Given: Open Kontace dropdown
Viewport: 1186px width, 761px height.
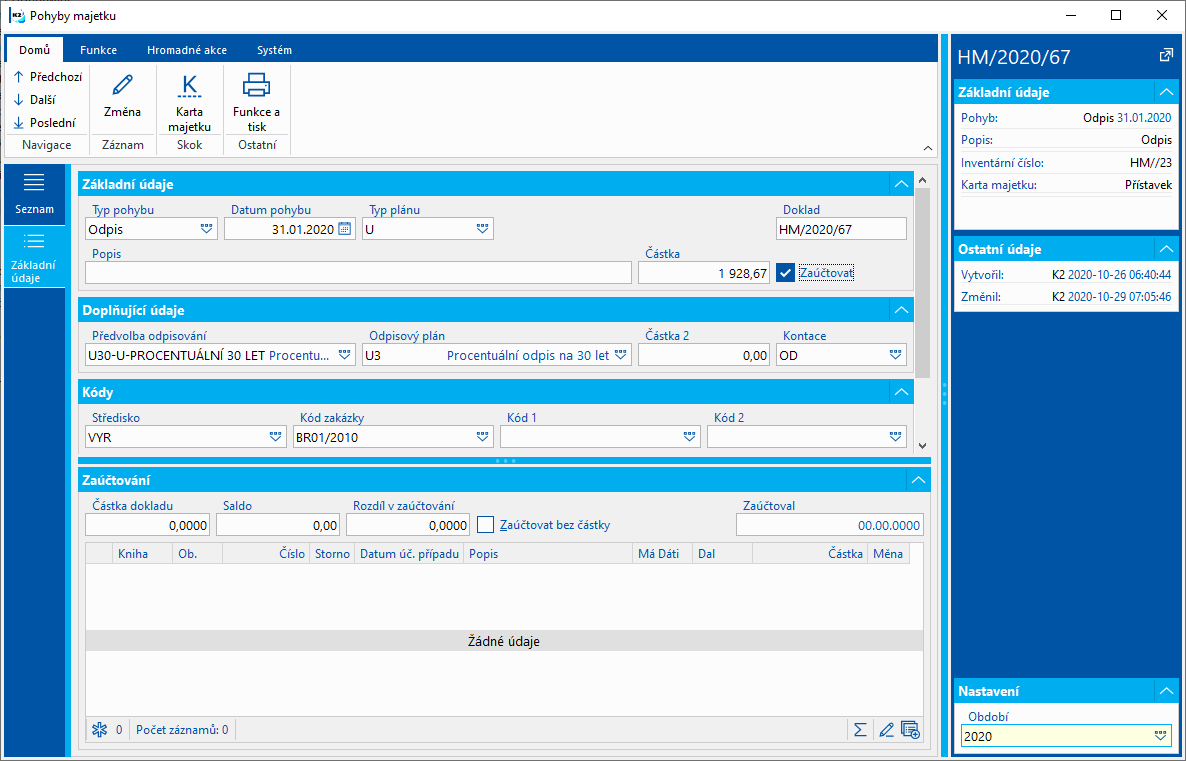Looking at the screenshot, I should 896,356.
